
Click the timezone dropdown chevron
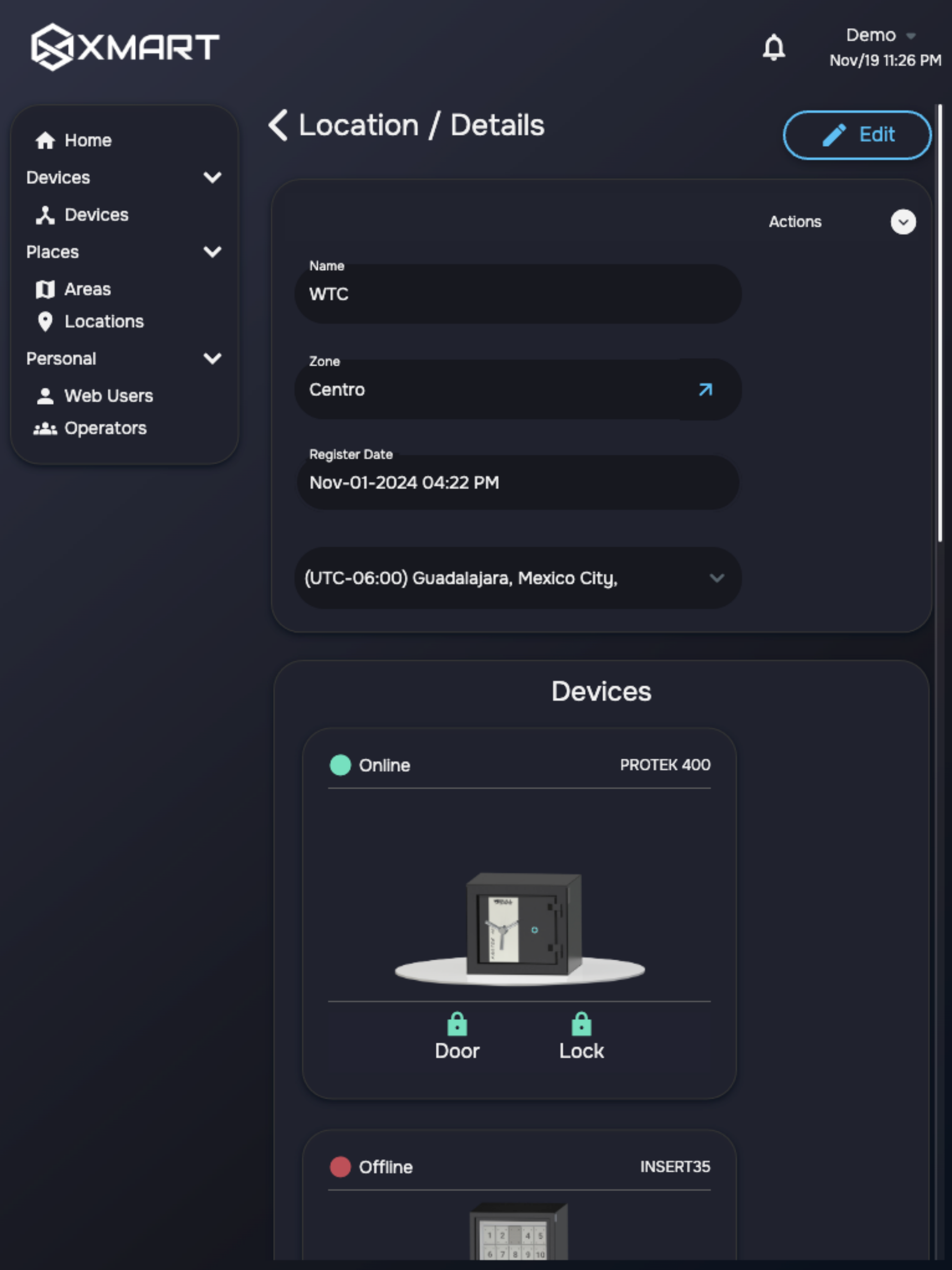716,578
